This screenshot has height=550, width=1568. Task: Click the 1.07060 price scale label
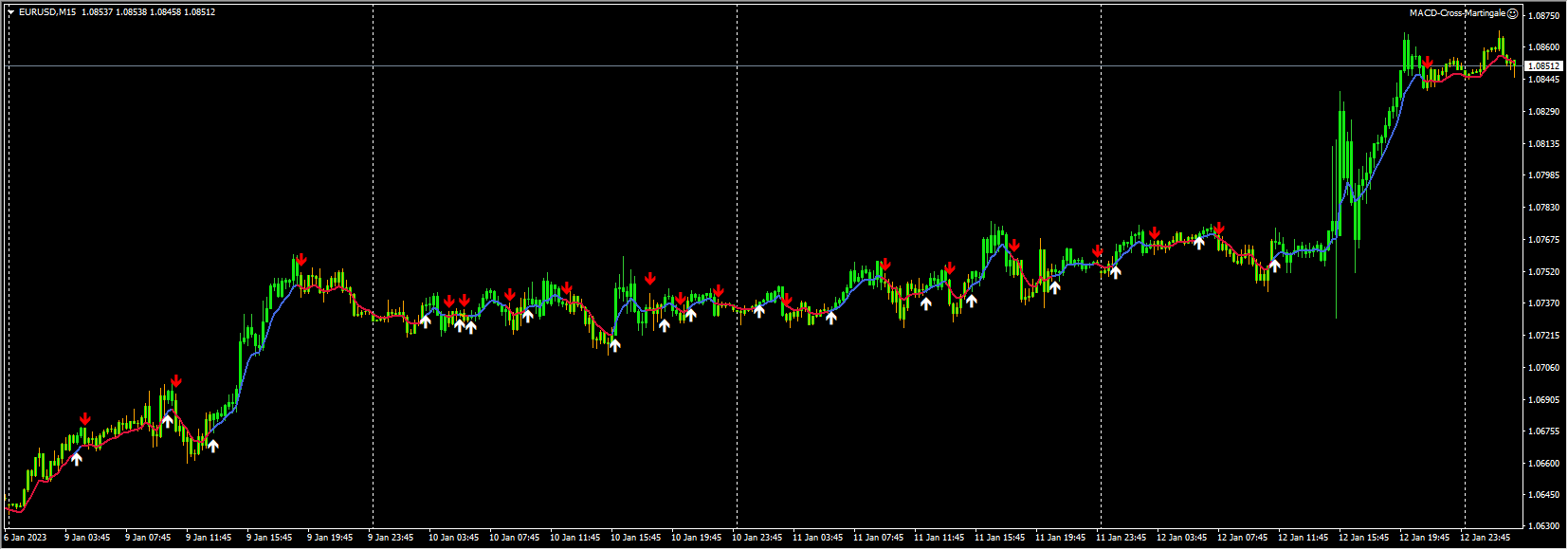point(1544,368)
